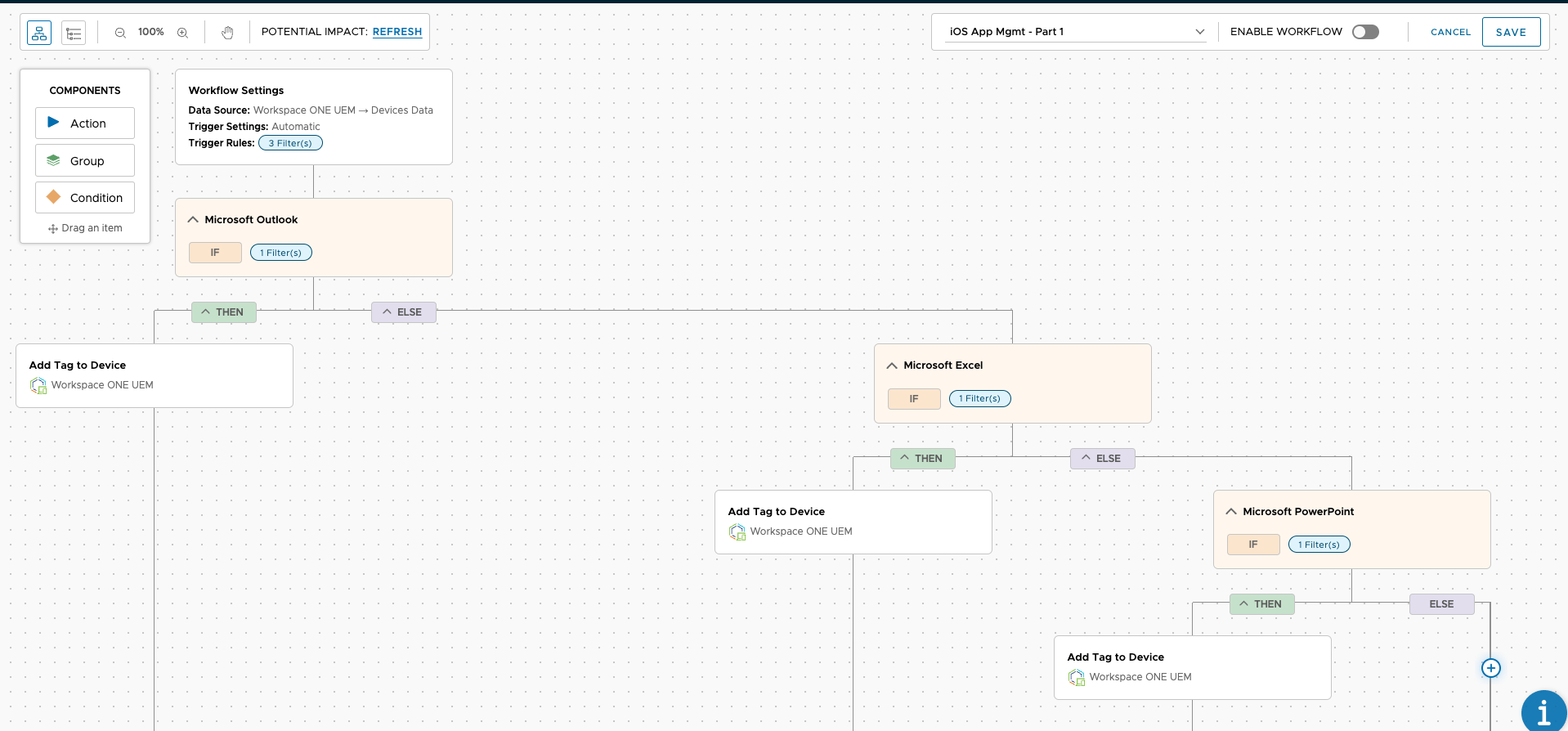Click the green Group layers icon

click(x=53, y=160)
